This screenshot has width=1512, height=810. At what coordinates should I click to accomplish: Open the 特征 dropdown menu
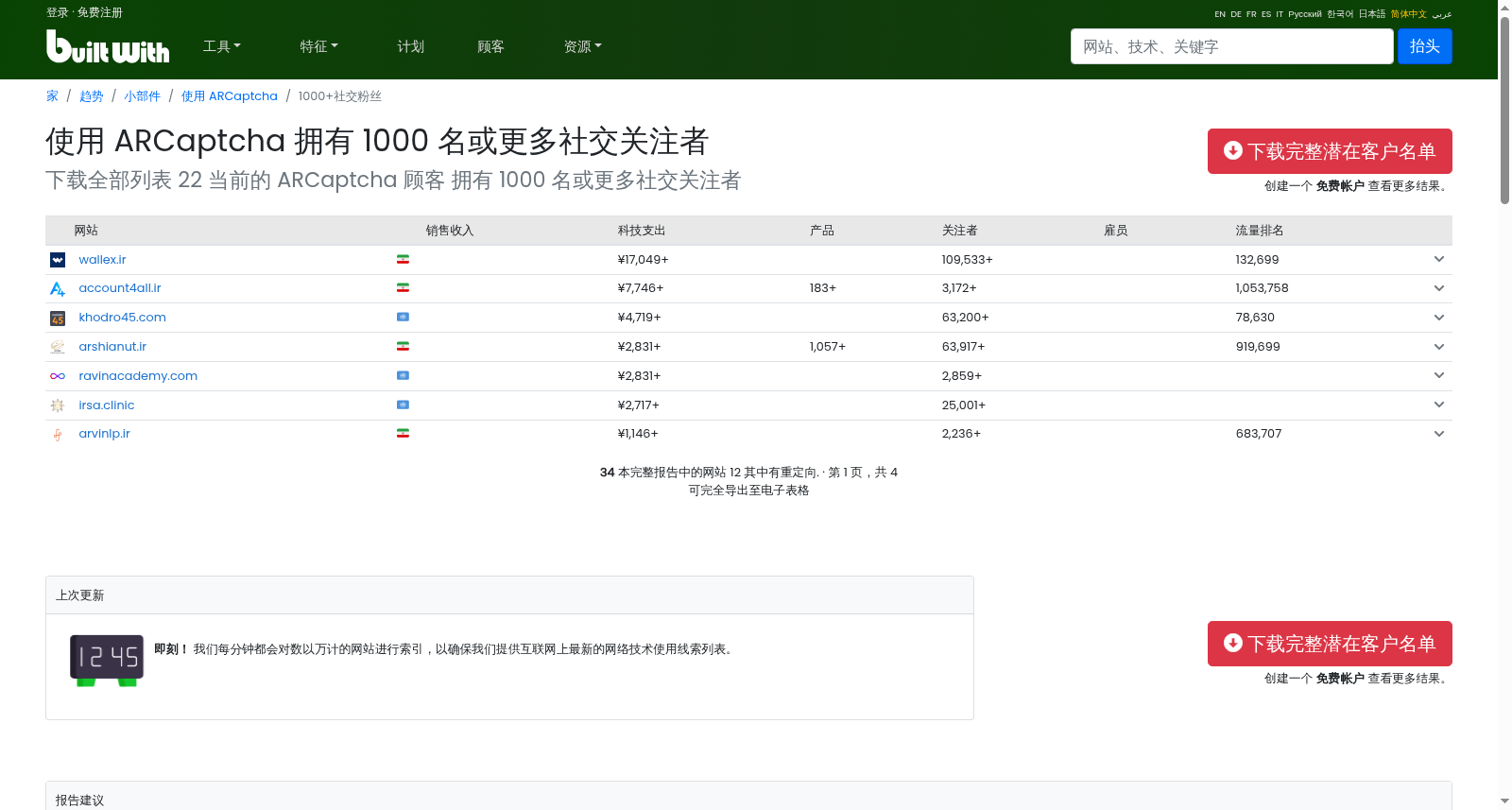[318, 46]
